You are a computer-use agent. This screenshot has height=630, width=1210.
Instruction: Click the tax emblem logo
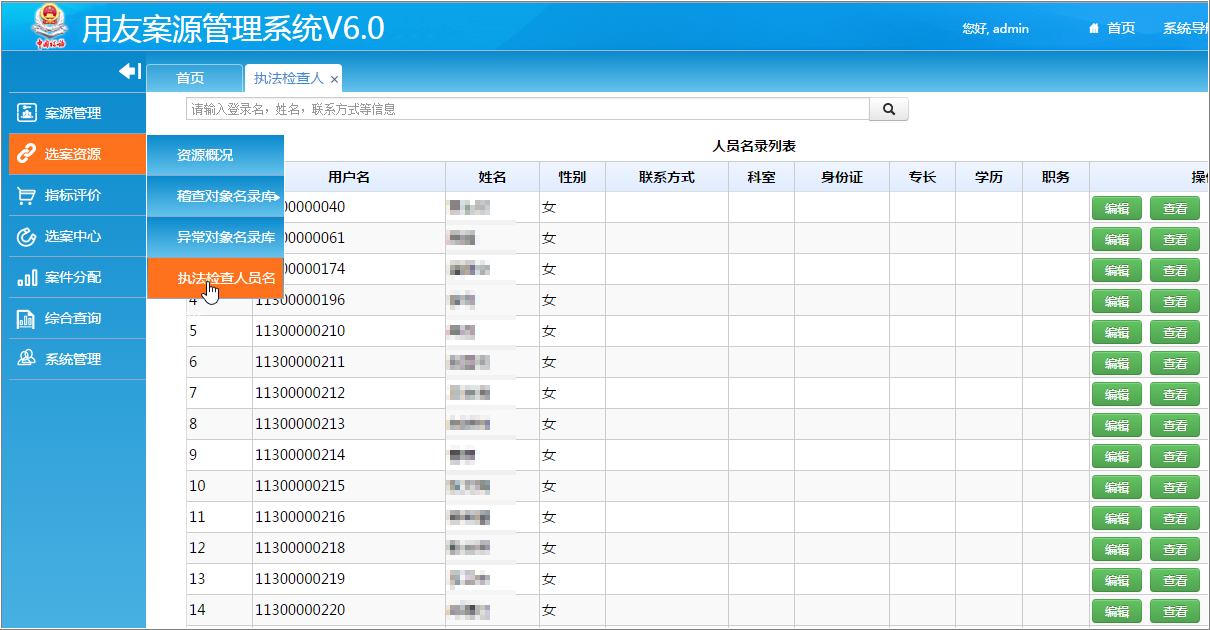49,26
